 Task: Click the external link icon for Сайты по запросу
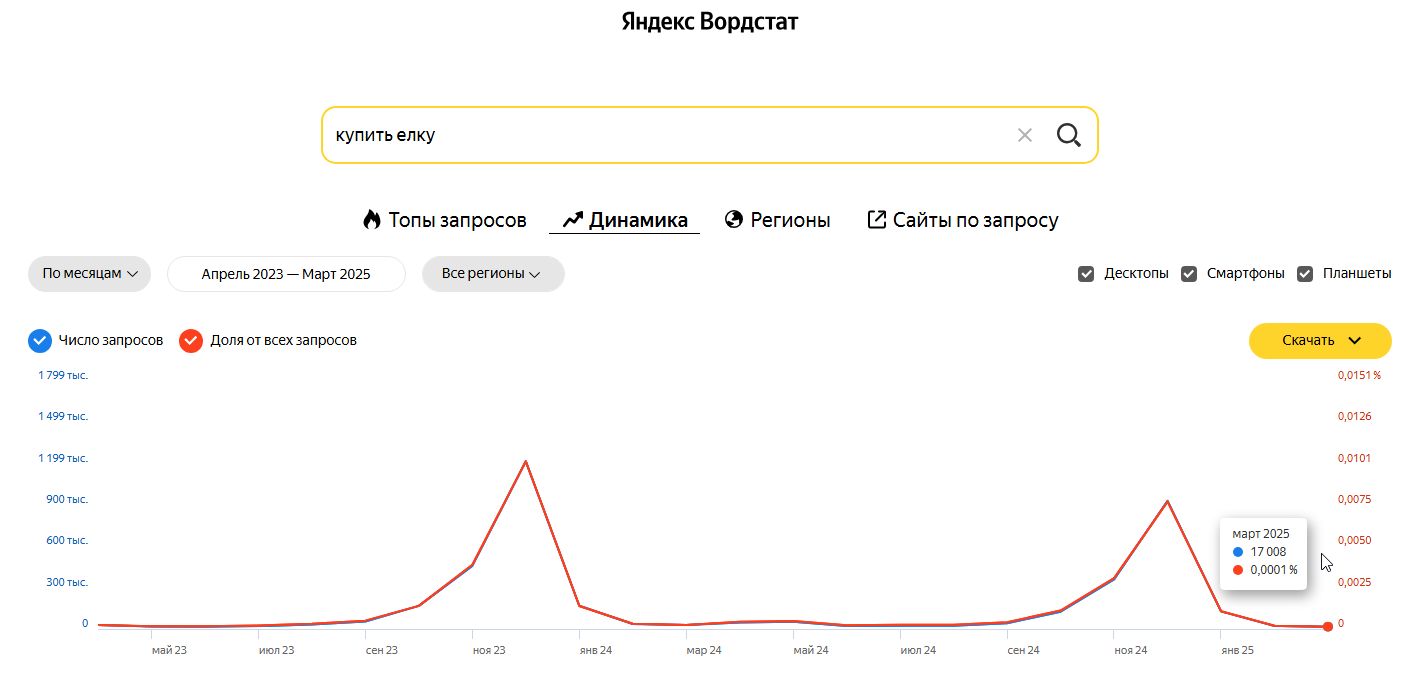(x=876, y=220)
